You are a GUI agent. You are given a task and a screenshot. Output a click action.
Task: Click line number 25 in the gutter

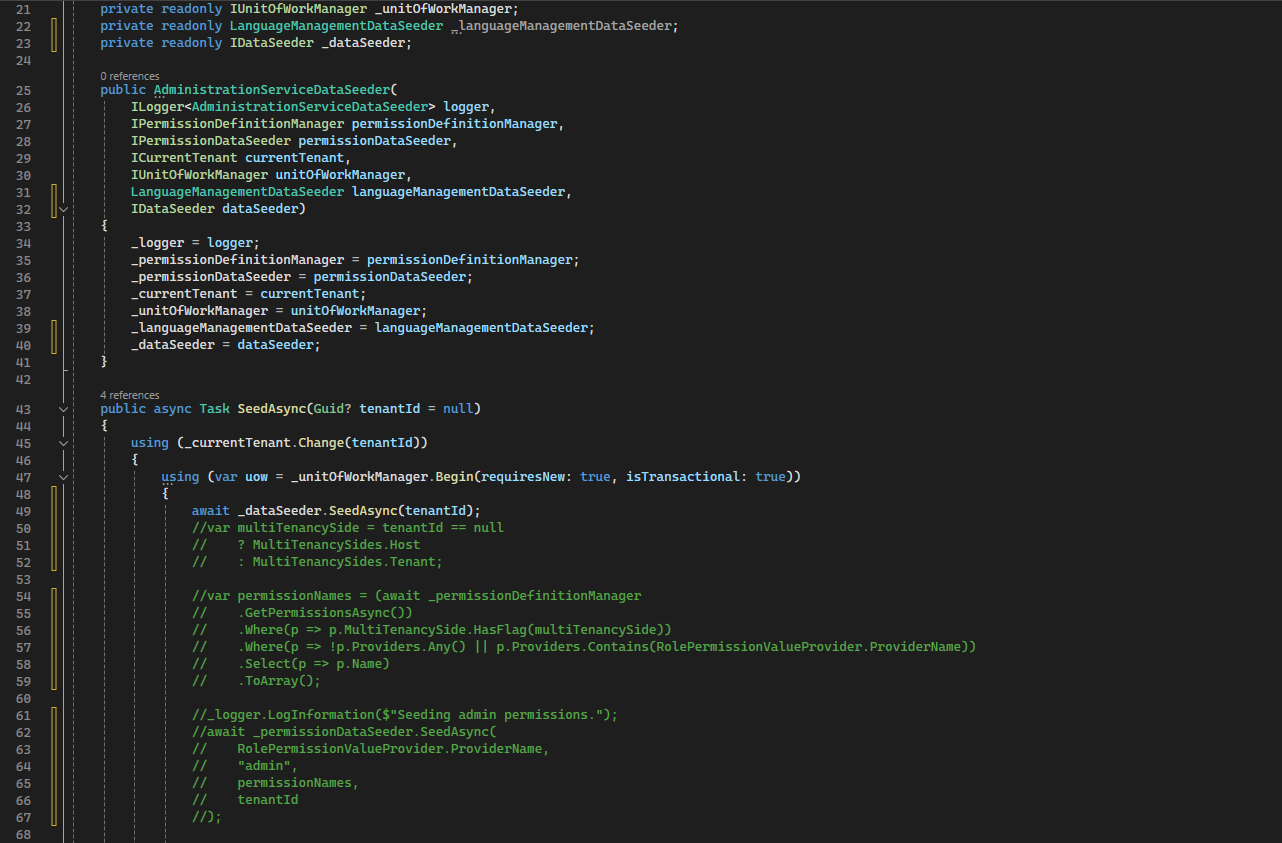coord(24,90)
